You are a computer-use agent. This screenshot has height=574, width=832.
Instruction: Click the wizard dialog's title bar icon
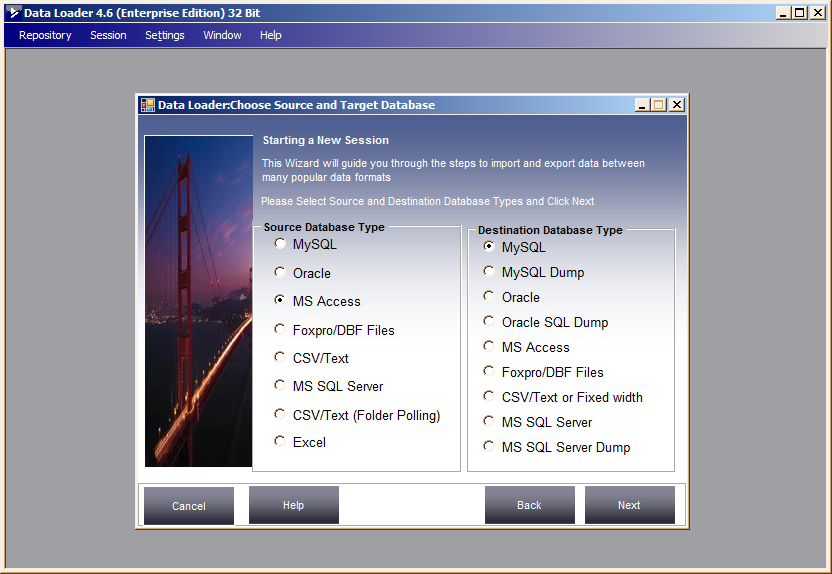[148, 105]
